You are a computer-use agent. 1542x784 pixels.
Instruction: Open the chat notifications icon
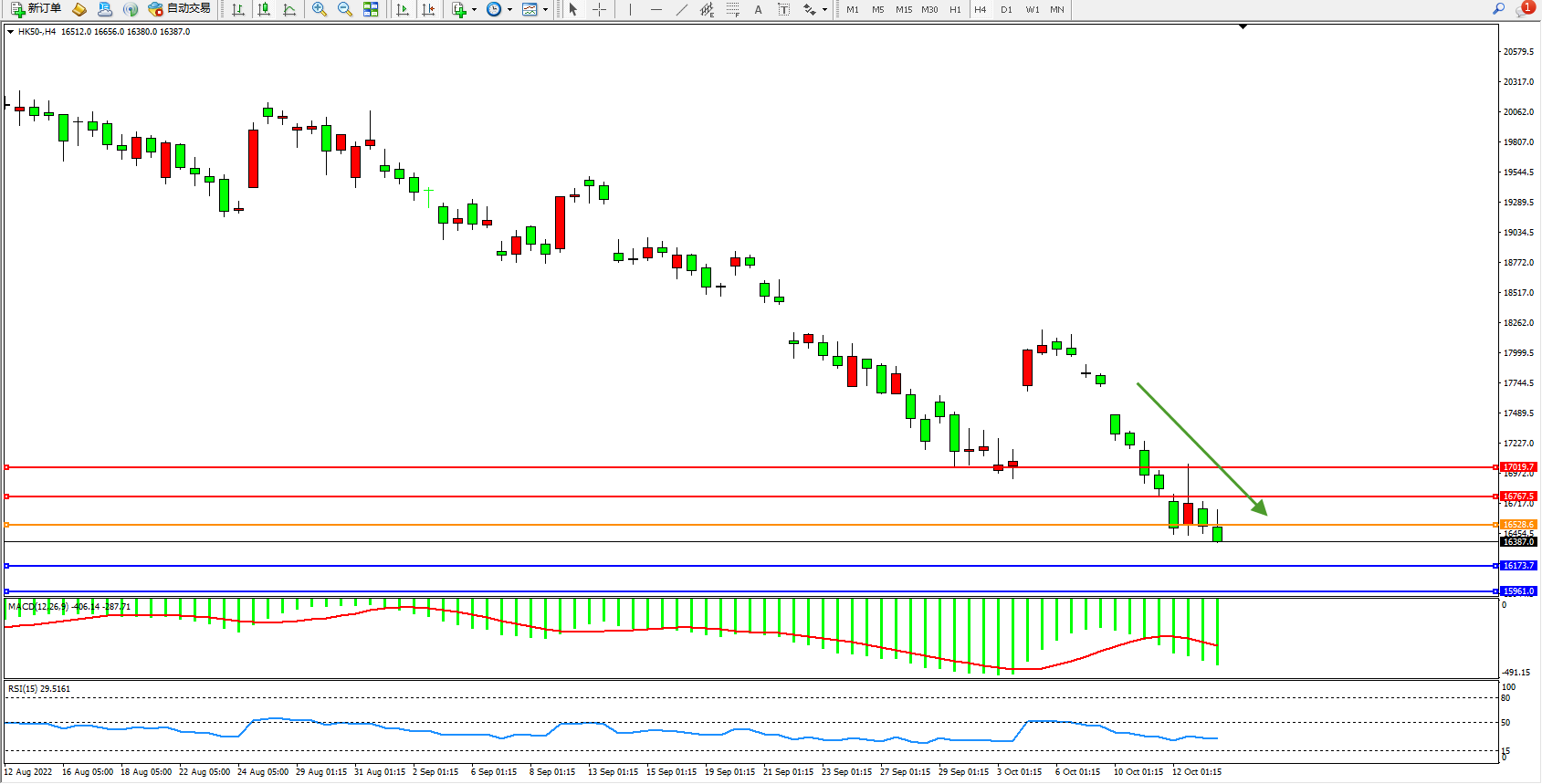tap(1523, 9)
